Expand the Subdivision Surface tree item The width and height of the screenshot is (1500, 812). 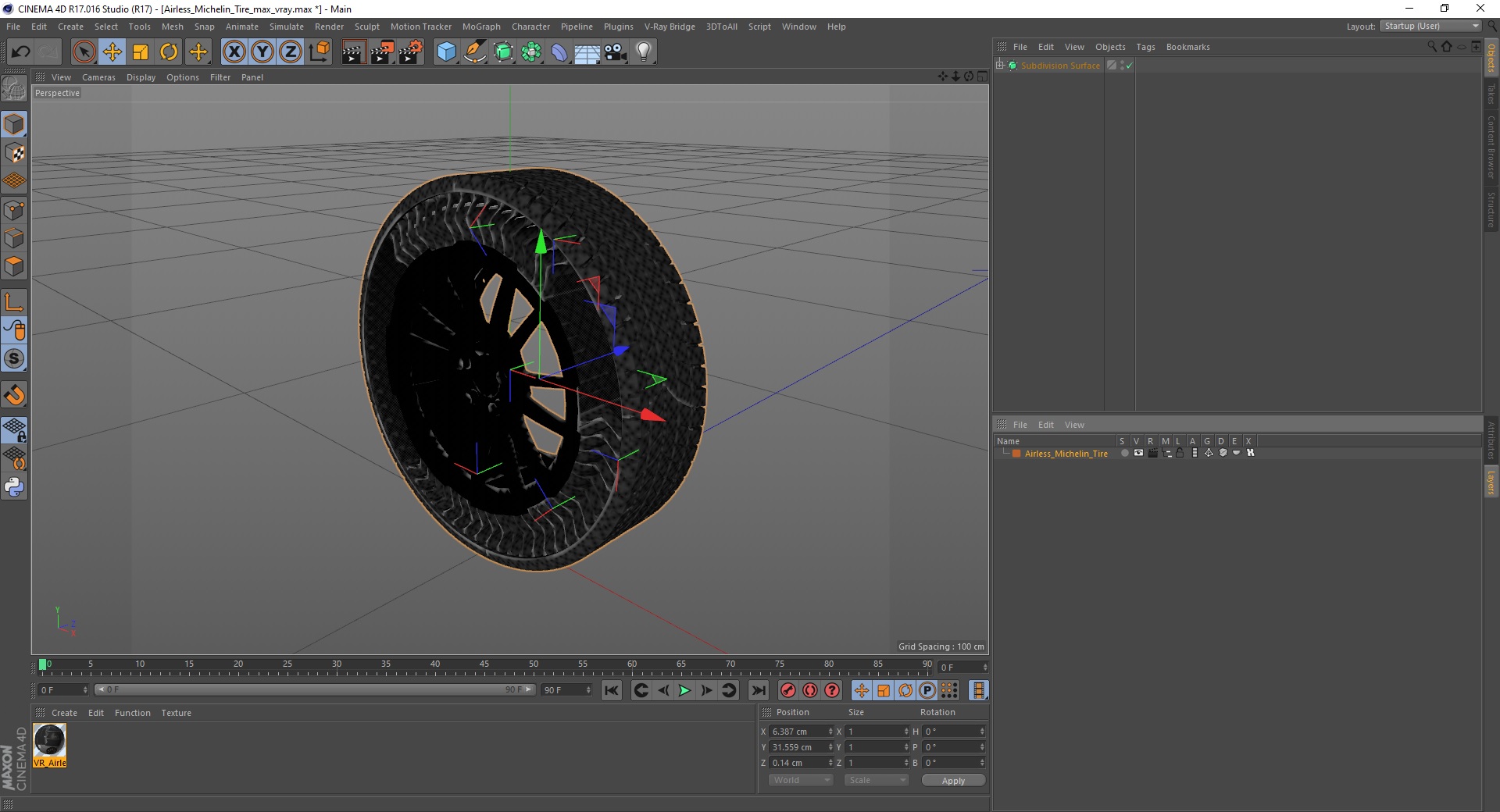click(999, 66)
